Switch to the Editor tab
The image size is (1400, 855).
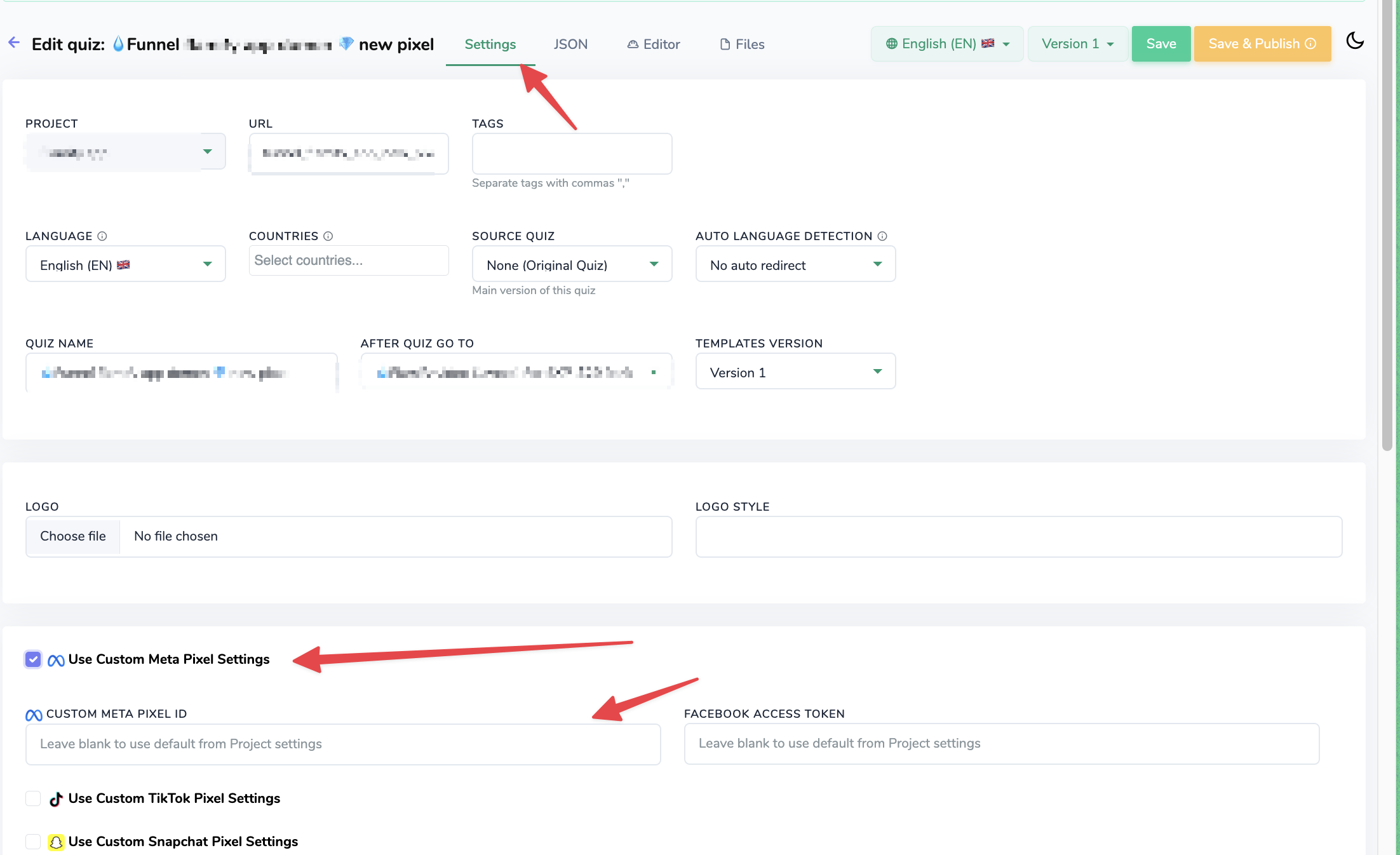click(654, 44)
